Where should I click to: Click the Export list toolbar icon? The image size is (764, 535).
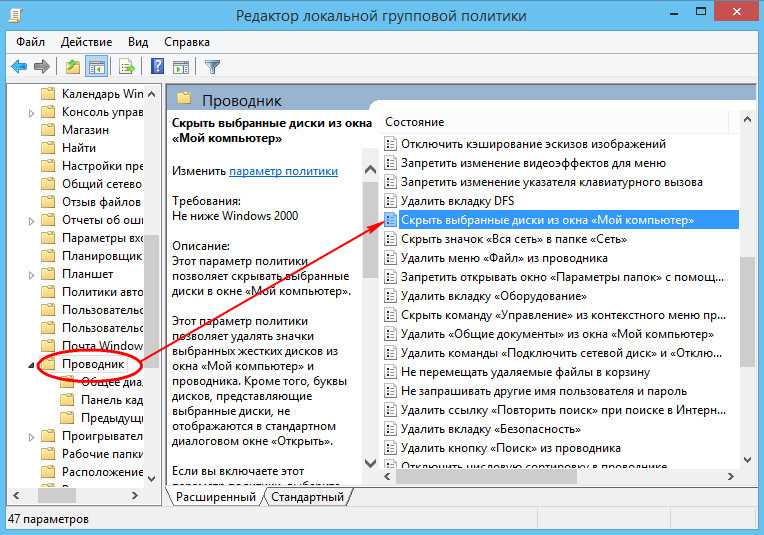click(127, 66)
